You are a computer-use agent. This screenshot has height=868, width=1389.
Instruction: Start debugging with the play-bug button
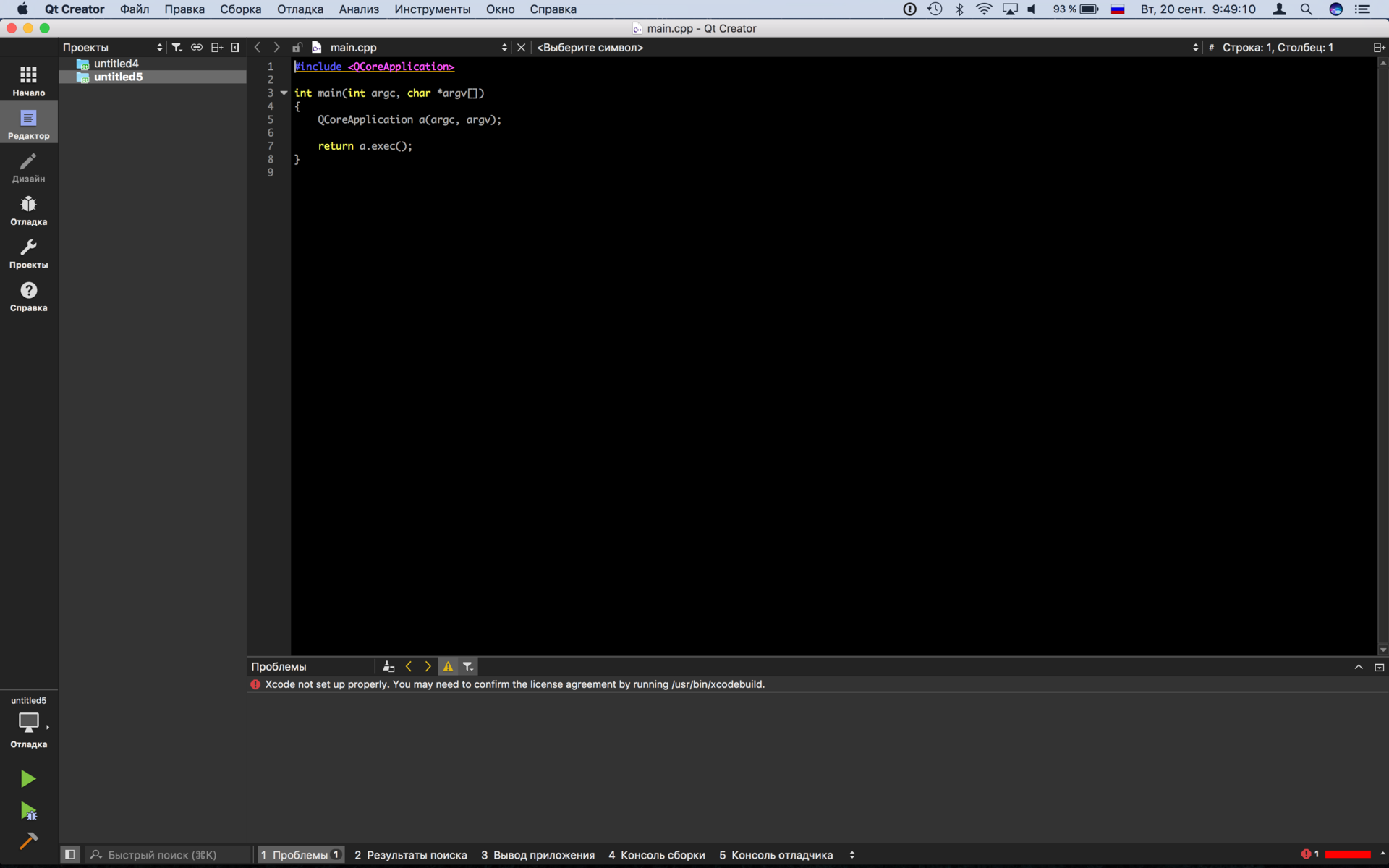tap(28, 811)
